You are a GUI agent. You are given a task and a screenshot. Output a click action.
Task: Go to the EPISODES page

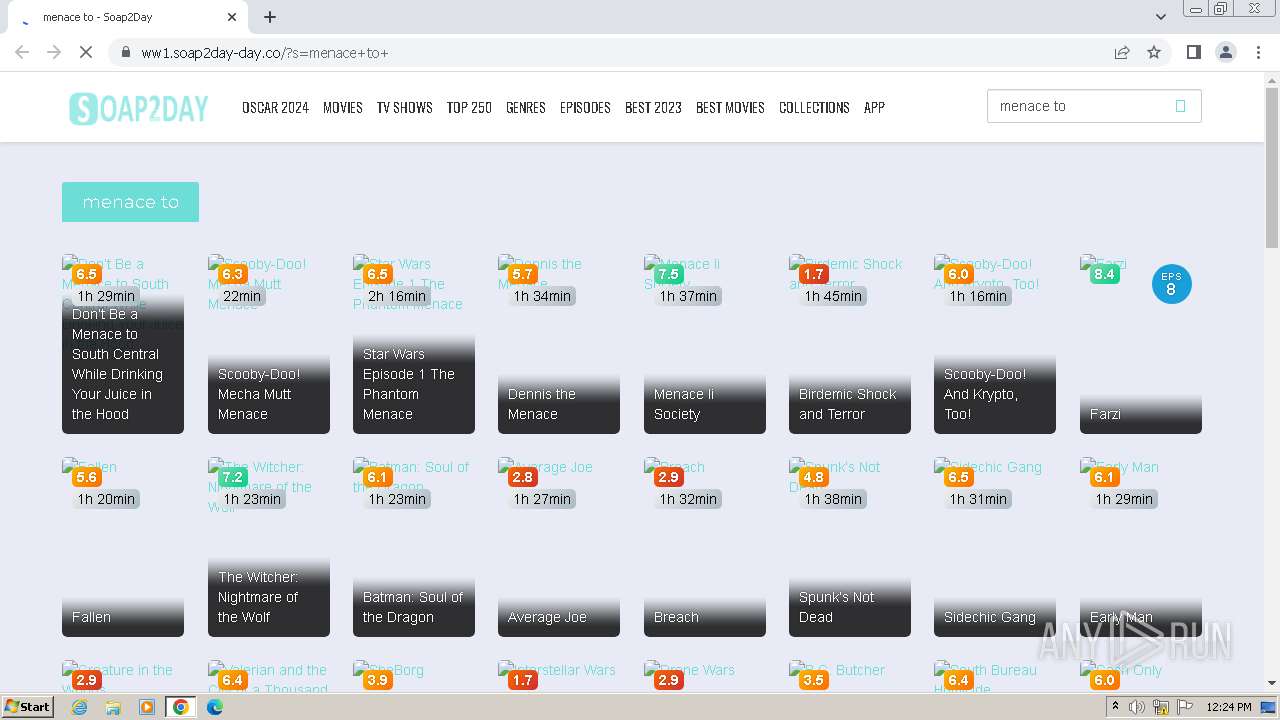click(585, 107)
